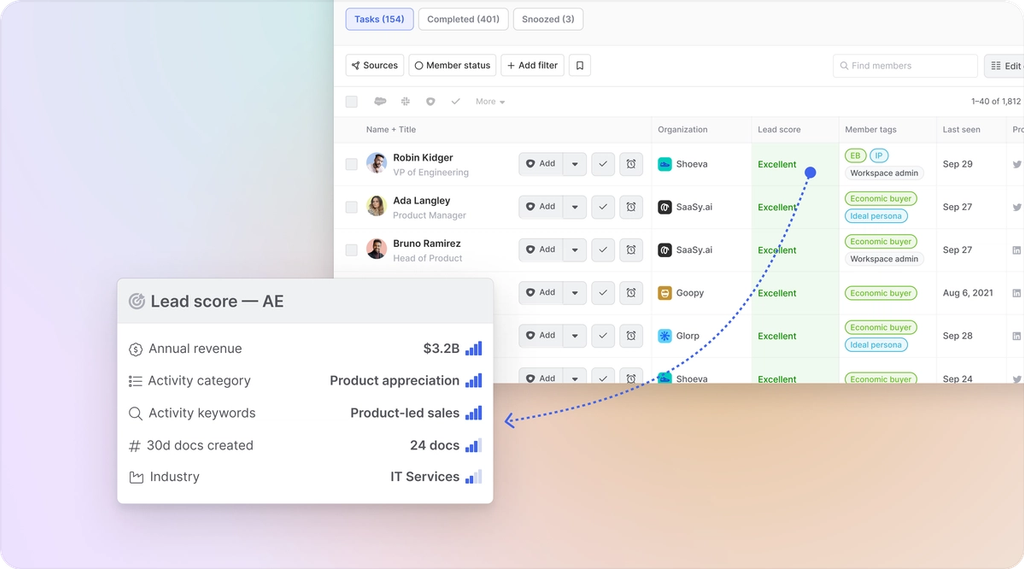Click the SaaSy.ai logo in Ada Langley's row

[x=664, y=207]
